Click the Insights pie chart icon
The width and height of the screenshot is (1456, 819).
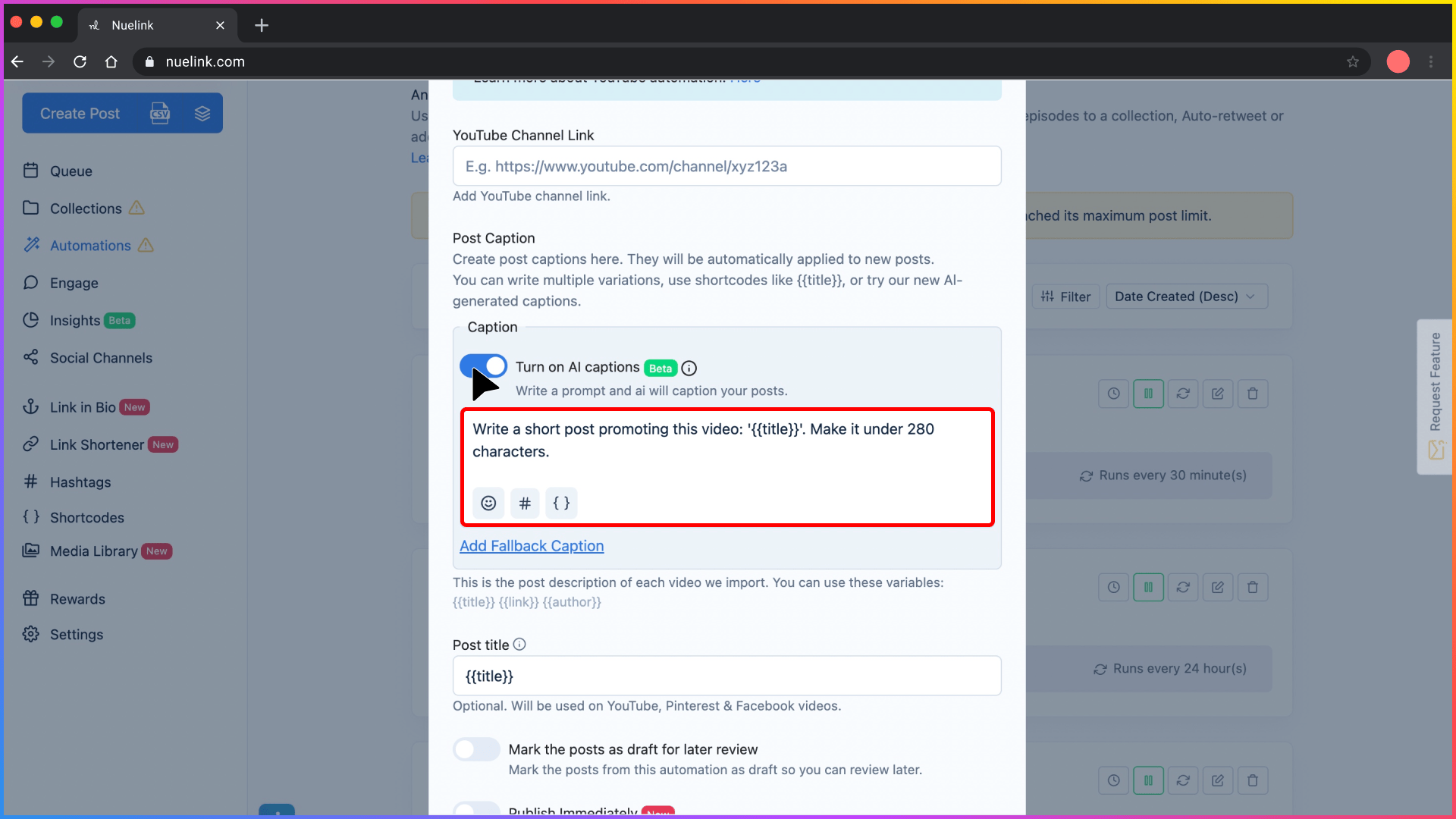[30, 320]
